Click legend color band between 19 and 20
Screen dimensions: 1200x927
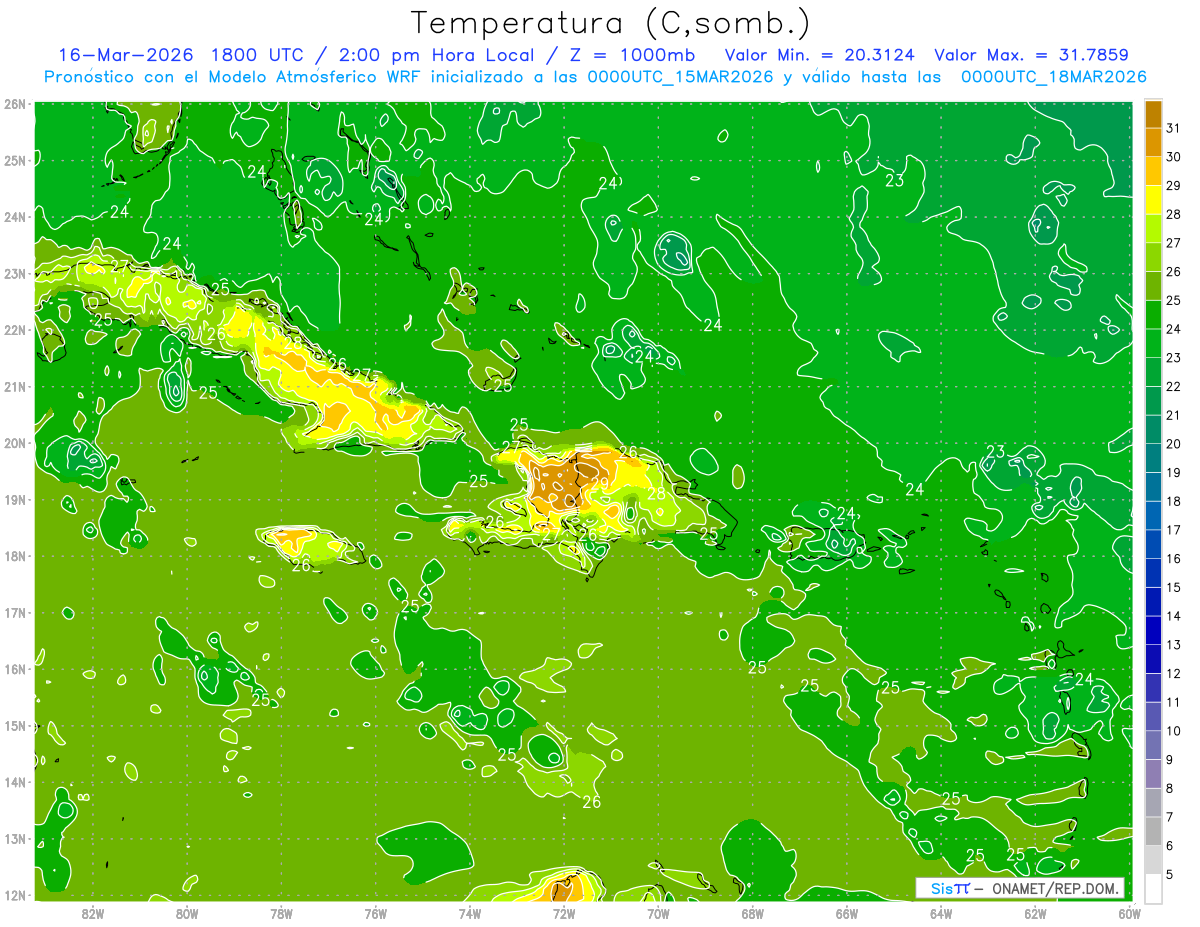(x=1153, y=457)
